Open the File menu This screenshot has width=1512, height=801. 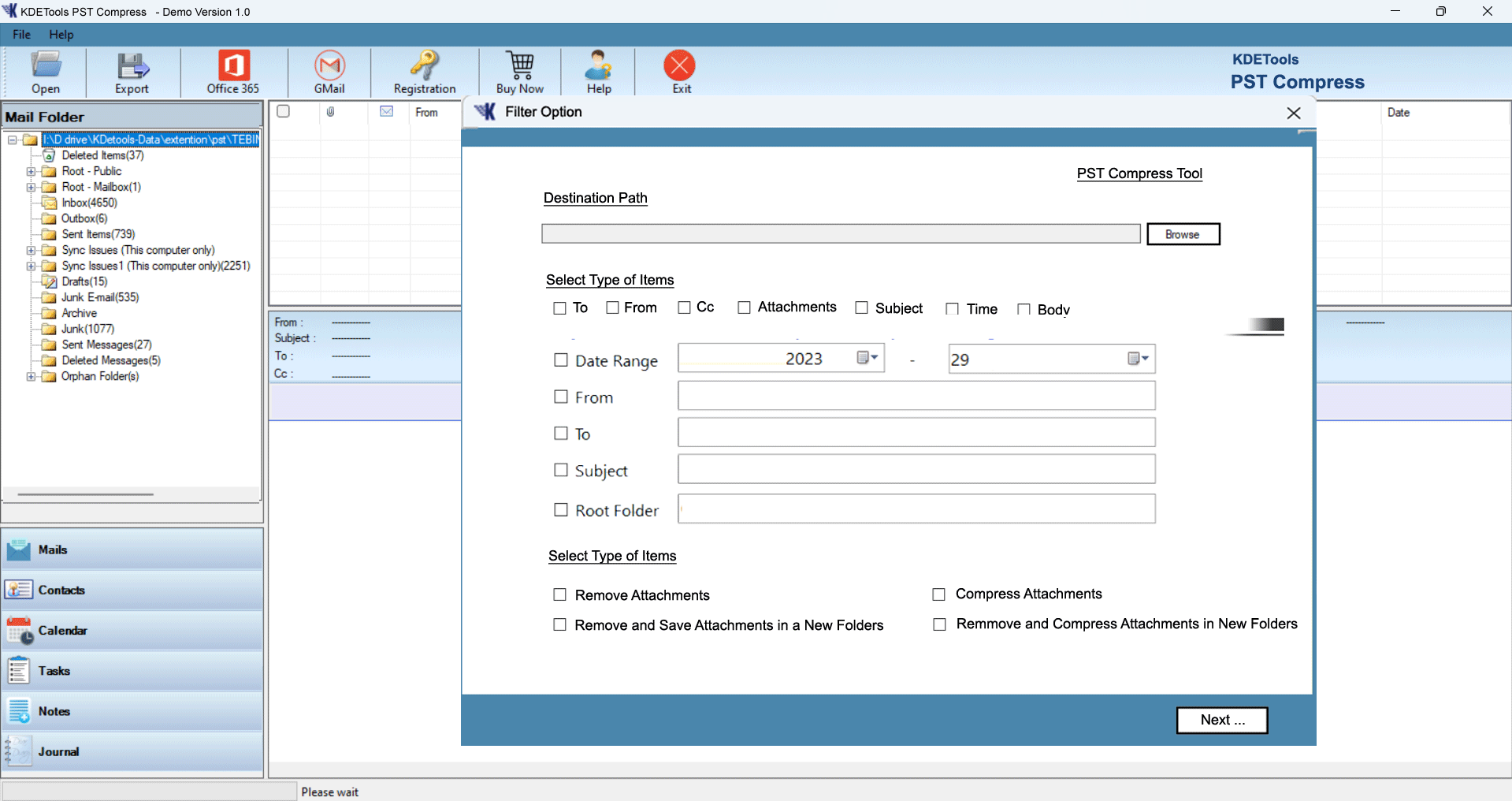(21, 35)
